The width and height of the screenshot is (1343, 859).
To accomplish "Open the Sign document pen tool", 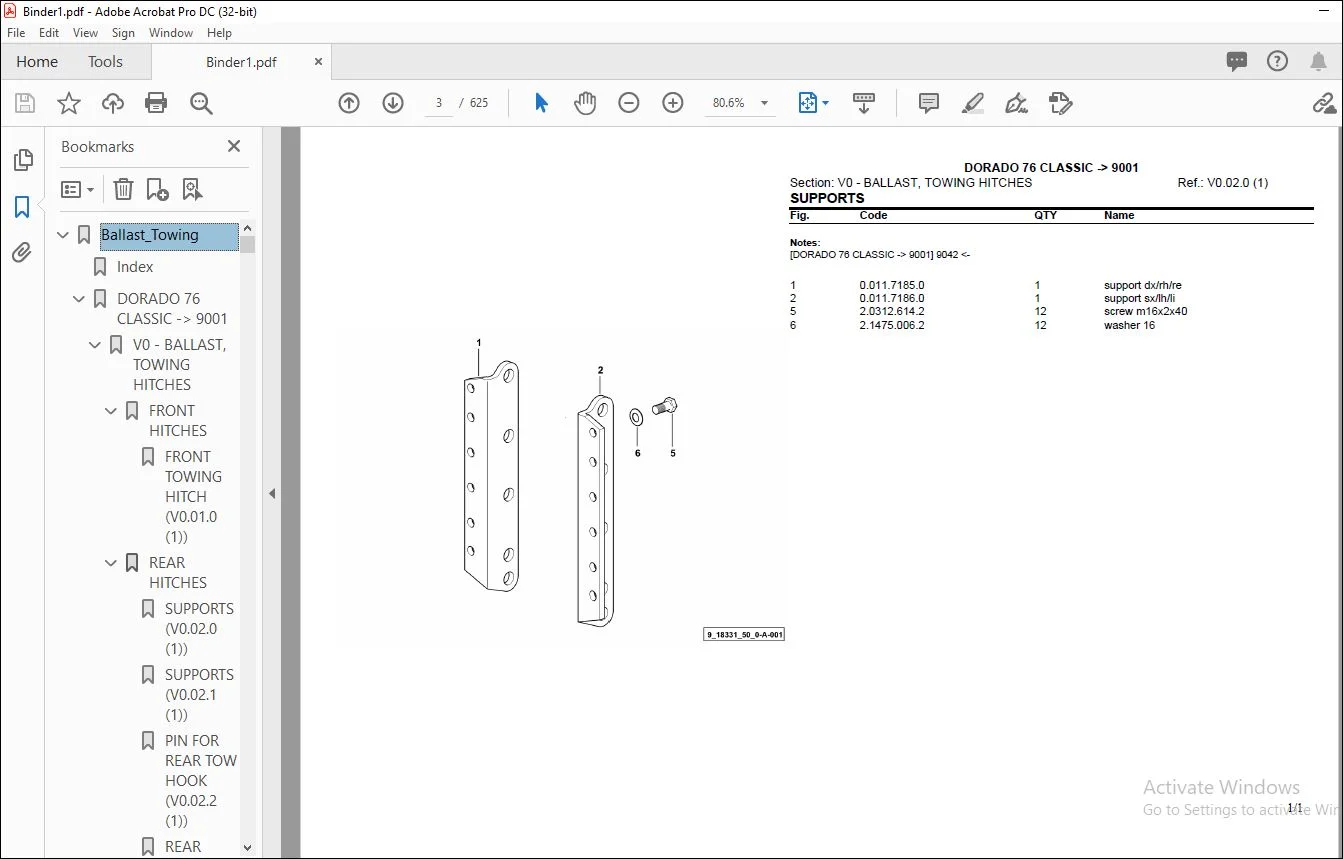I will [1017, 103].
